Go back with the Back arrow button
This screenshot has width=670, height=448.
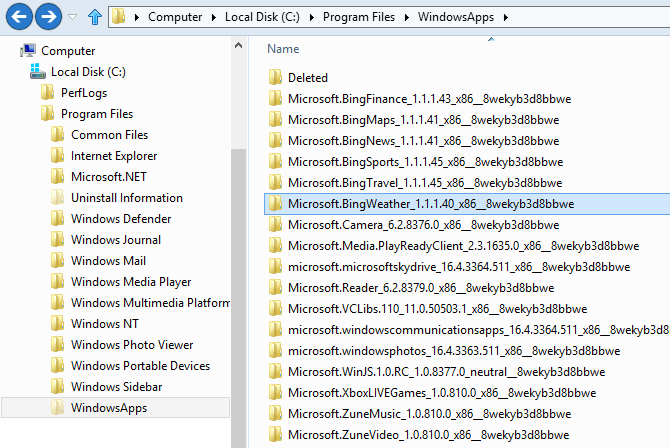tap(19, 17)
